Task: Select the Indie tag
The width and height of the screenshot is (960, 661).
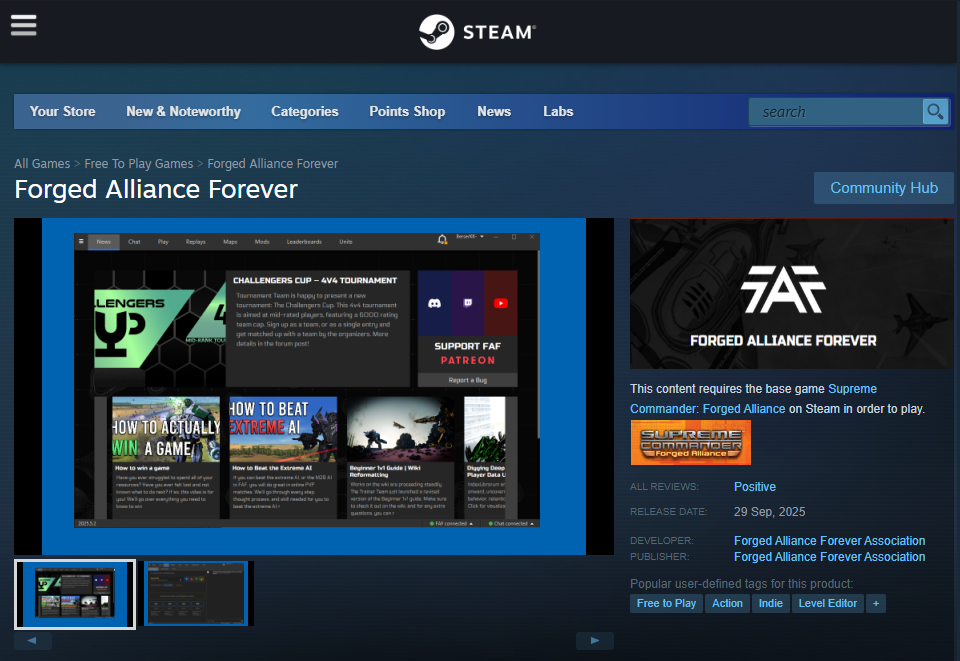Action: pos(770,603)
